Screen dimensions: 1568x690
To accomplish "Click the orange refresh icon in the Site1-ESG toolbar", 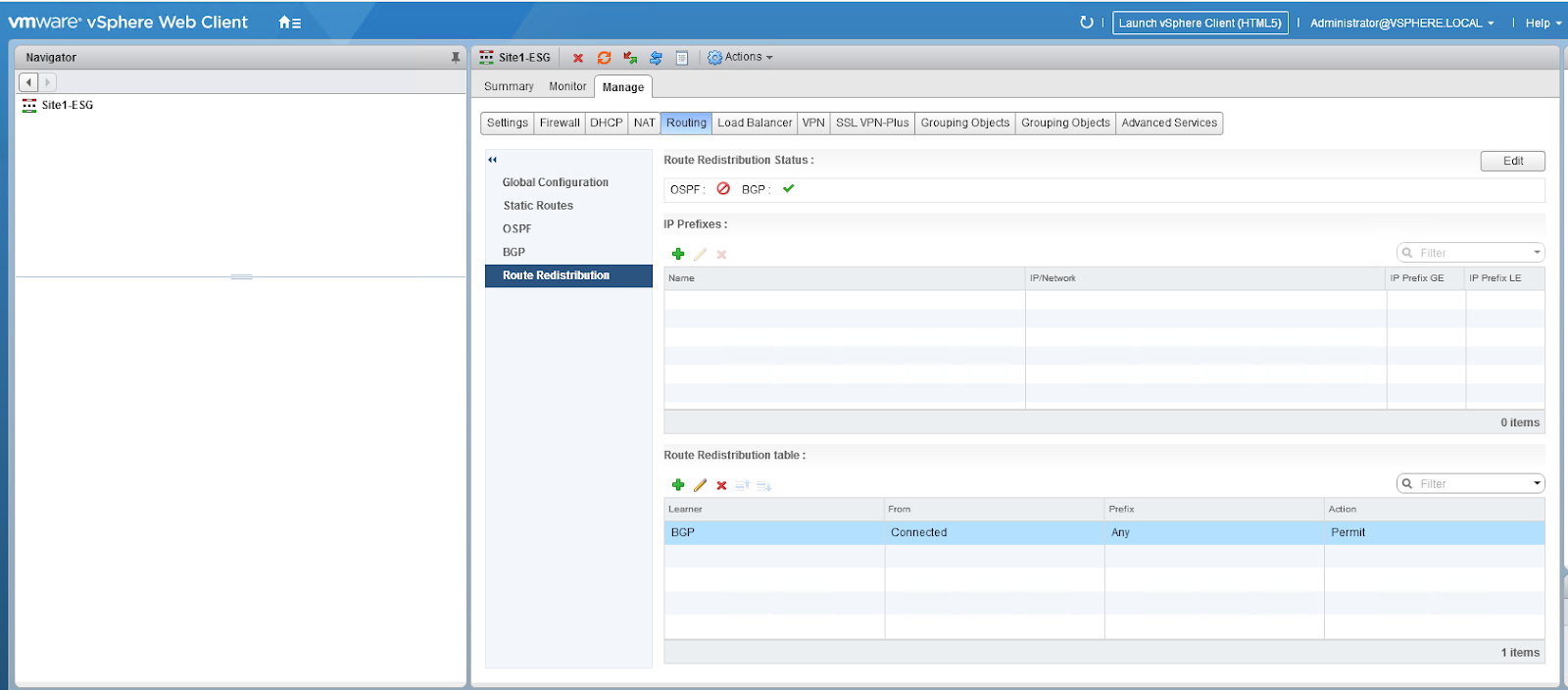I will click(604, 58).
